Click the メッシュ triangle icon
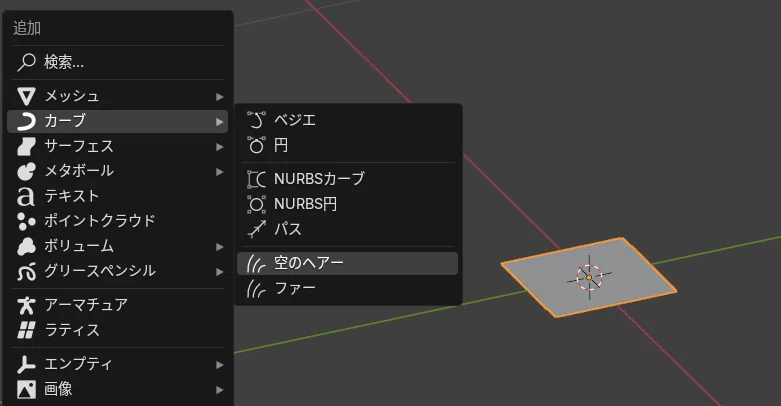Screen dimensions: 781x406 26,96
